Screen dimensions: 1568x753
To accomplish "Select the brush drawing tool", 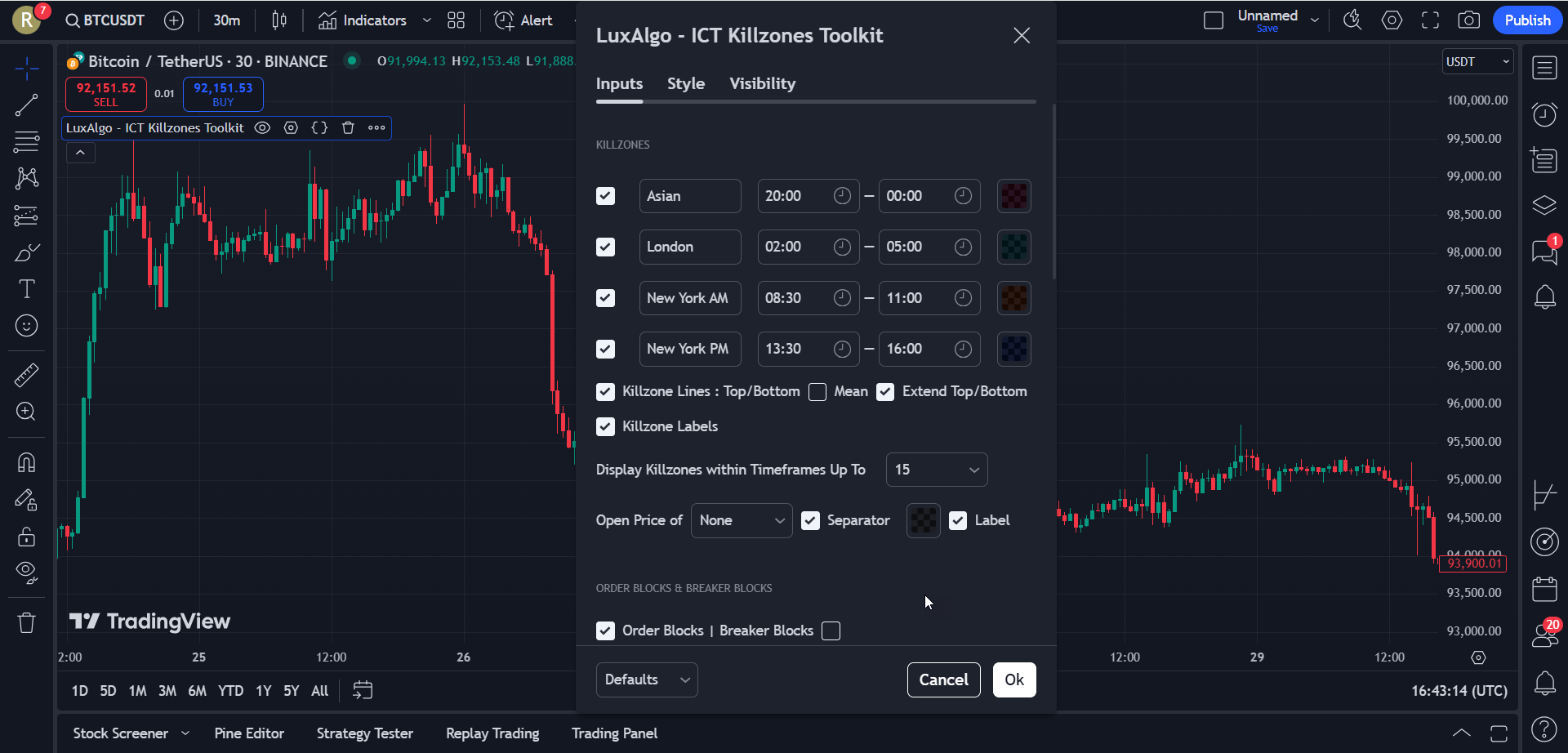I will click(x=27, y=252).
